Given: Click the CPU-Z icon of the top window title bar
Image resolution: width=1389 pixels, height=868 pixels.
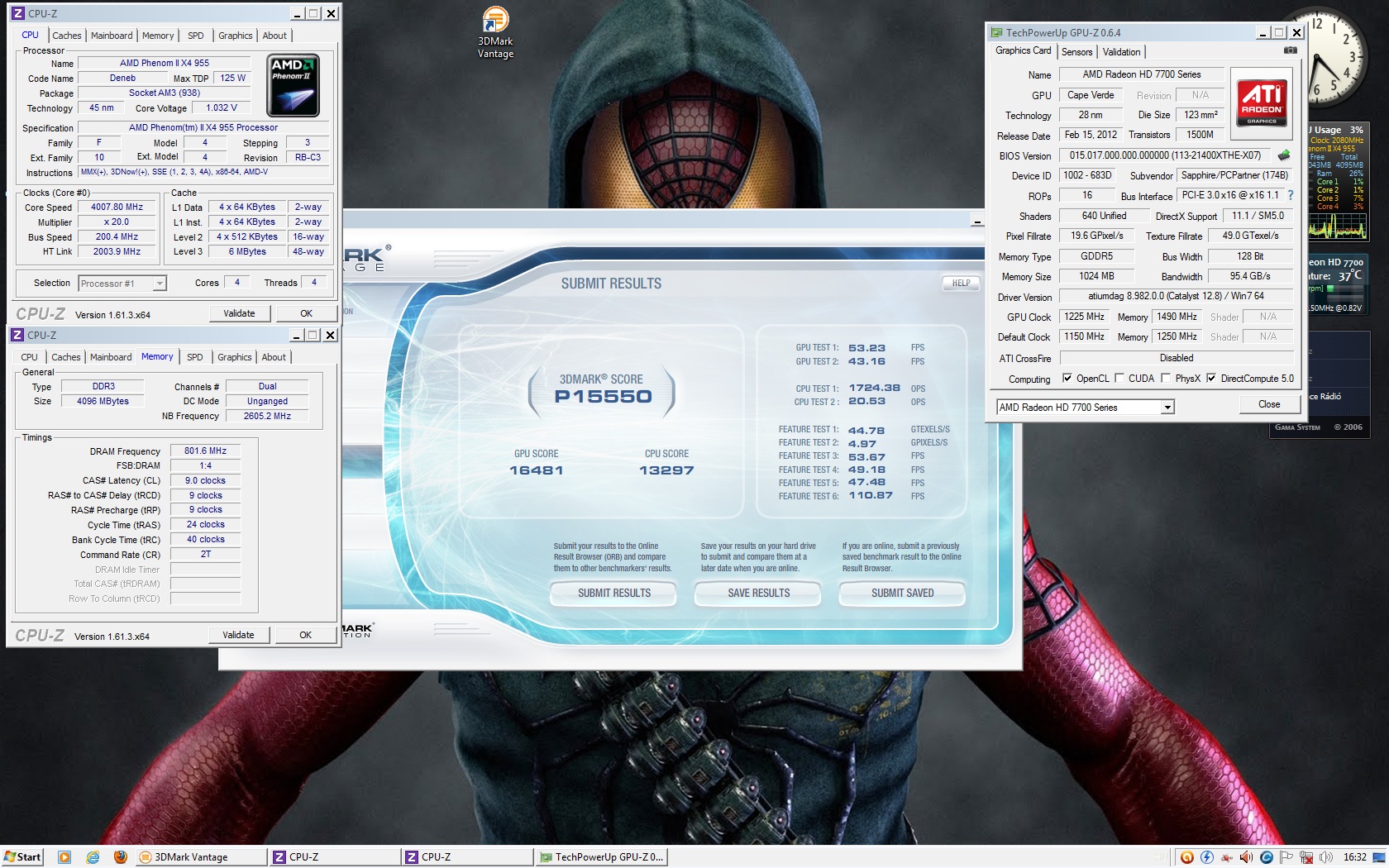Looking at the screenshot, I should click(x=17, y=13).
